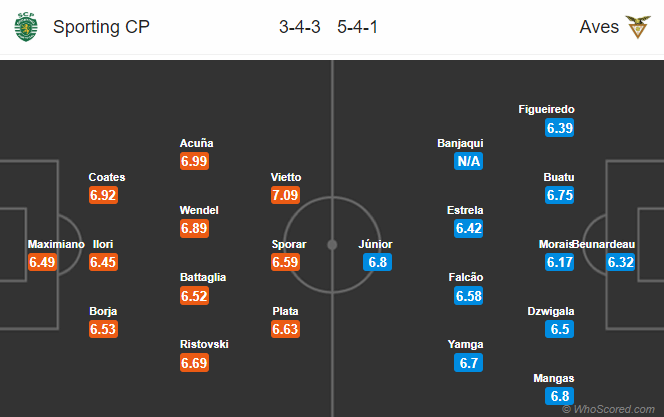Click the 3-4-3 formation label
The image size is (664, 417).
tap(300, 27)
